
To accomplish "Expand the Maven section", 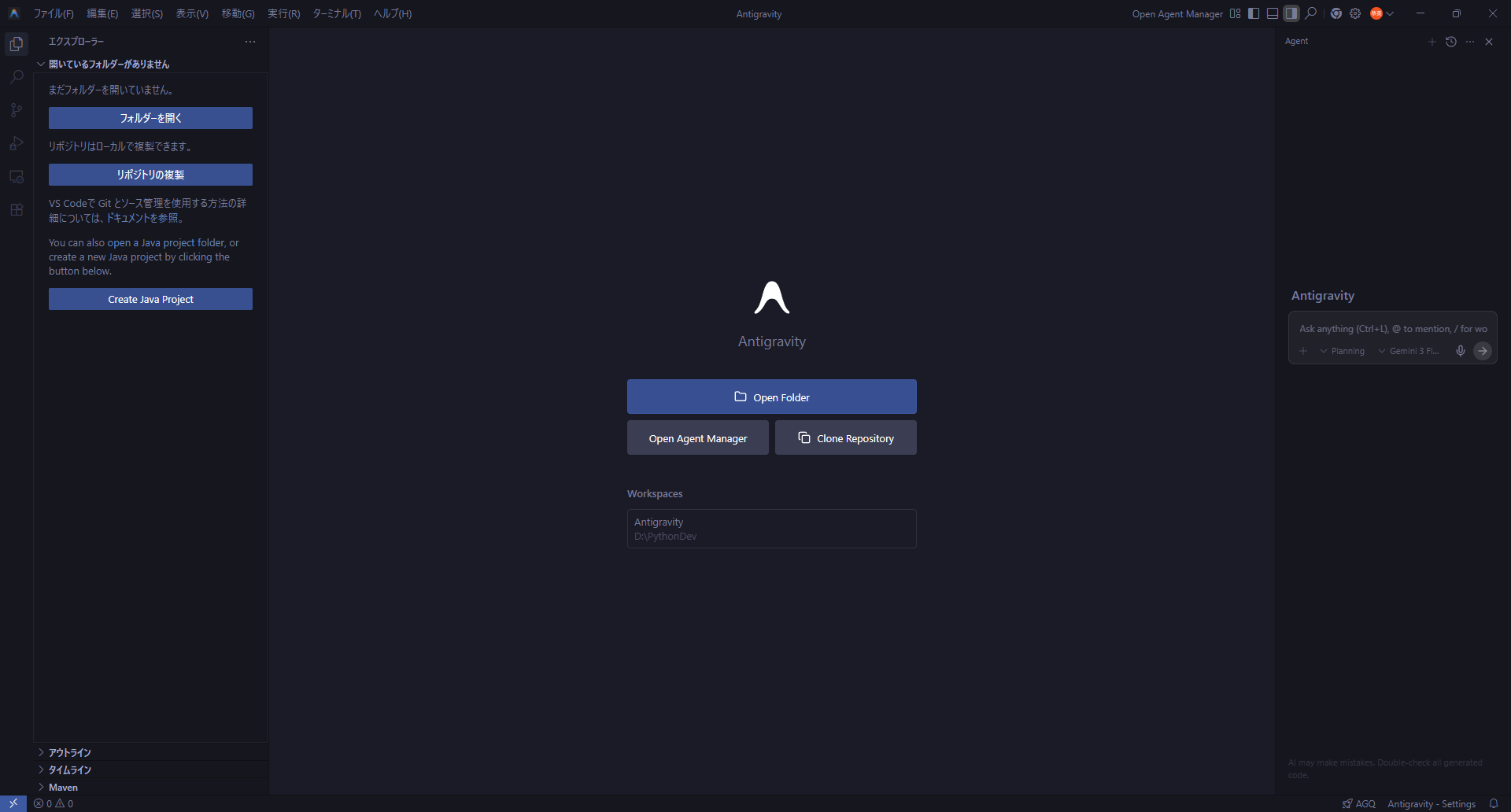I will click(150, 787).
